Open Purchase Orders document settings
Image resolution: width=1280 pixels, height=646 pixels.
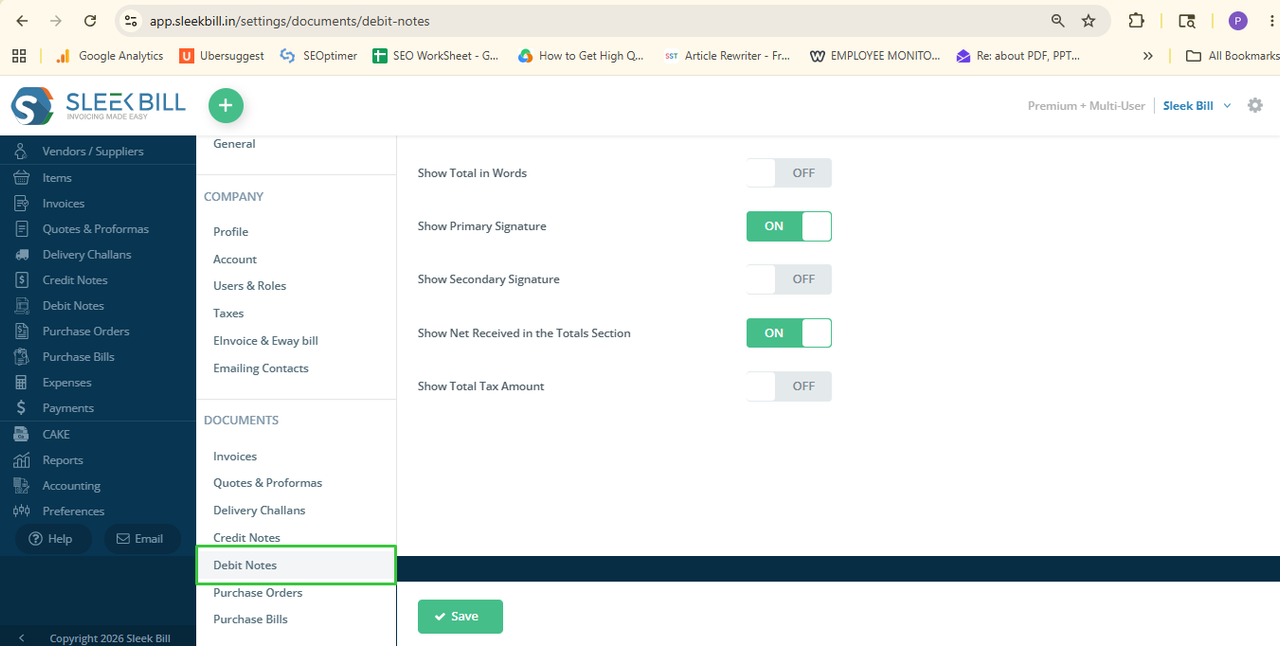[258, 593]
